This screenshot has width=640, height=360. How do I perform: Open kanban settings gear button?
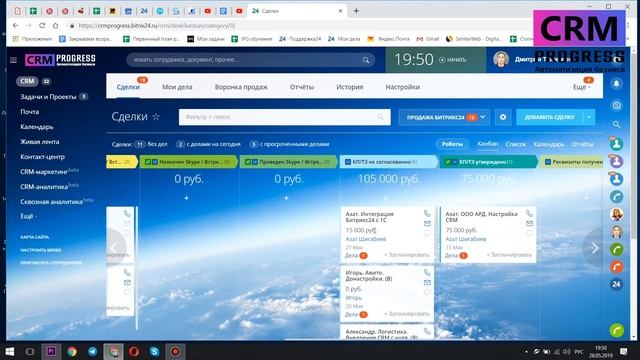[503, 117]
